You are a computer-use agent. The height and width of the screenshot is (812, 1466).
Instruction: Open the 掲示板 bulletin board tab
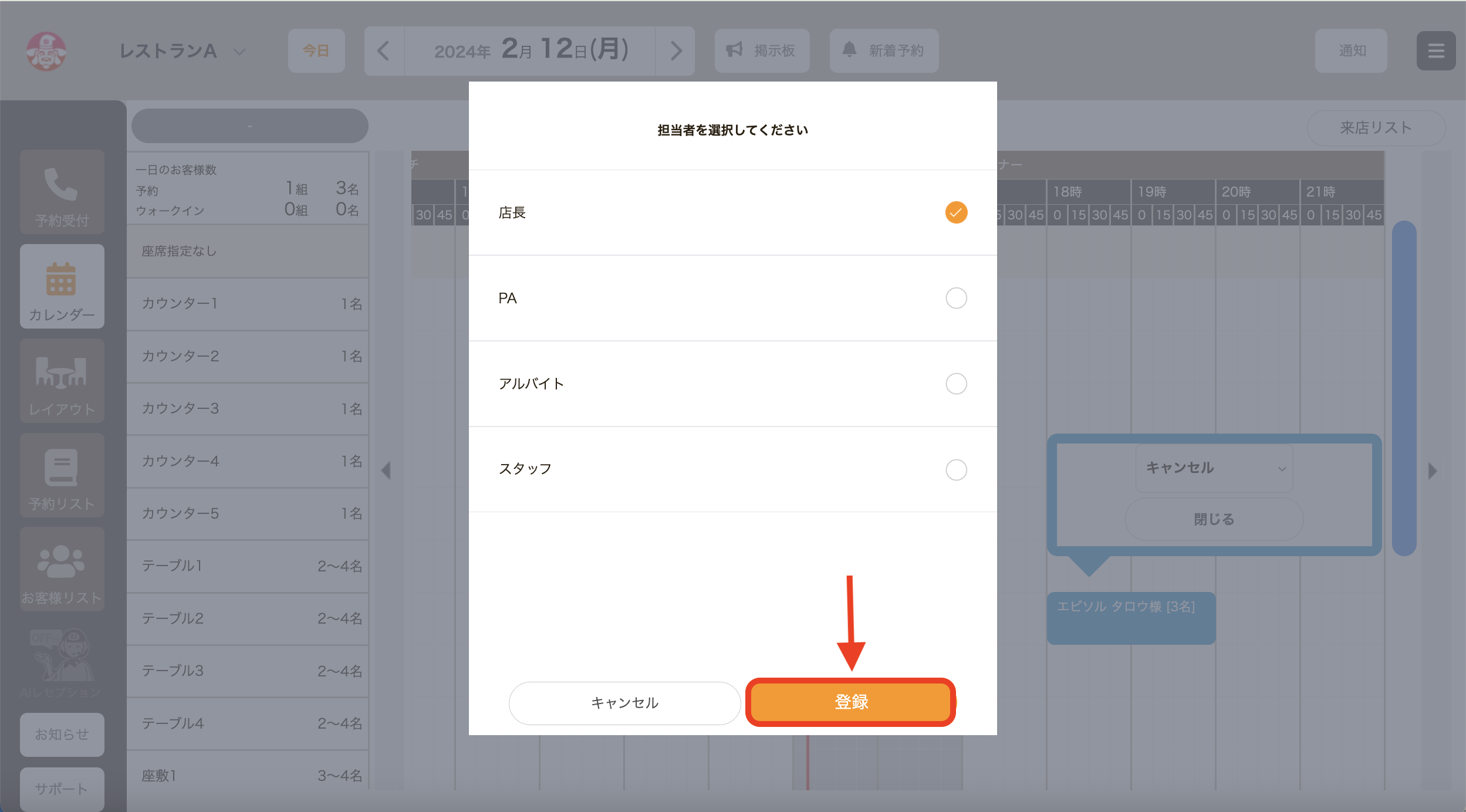pyautogui.click(x=762, y=51)
